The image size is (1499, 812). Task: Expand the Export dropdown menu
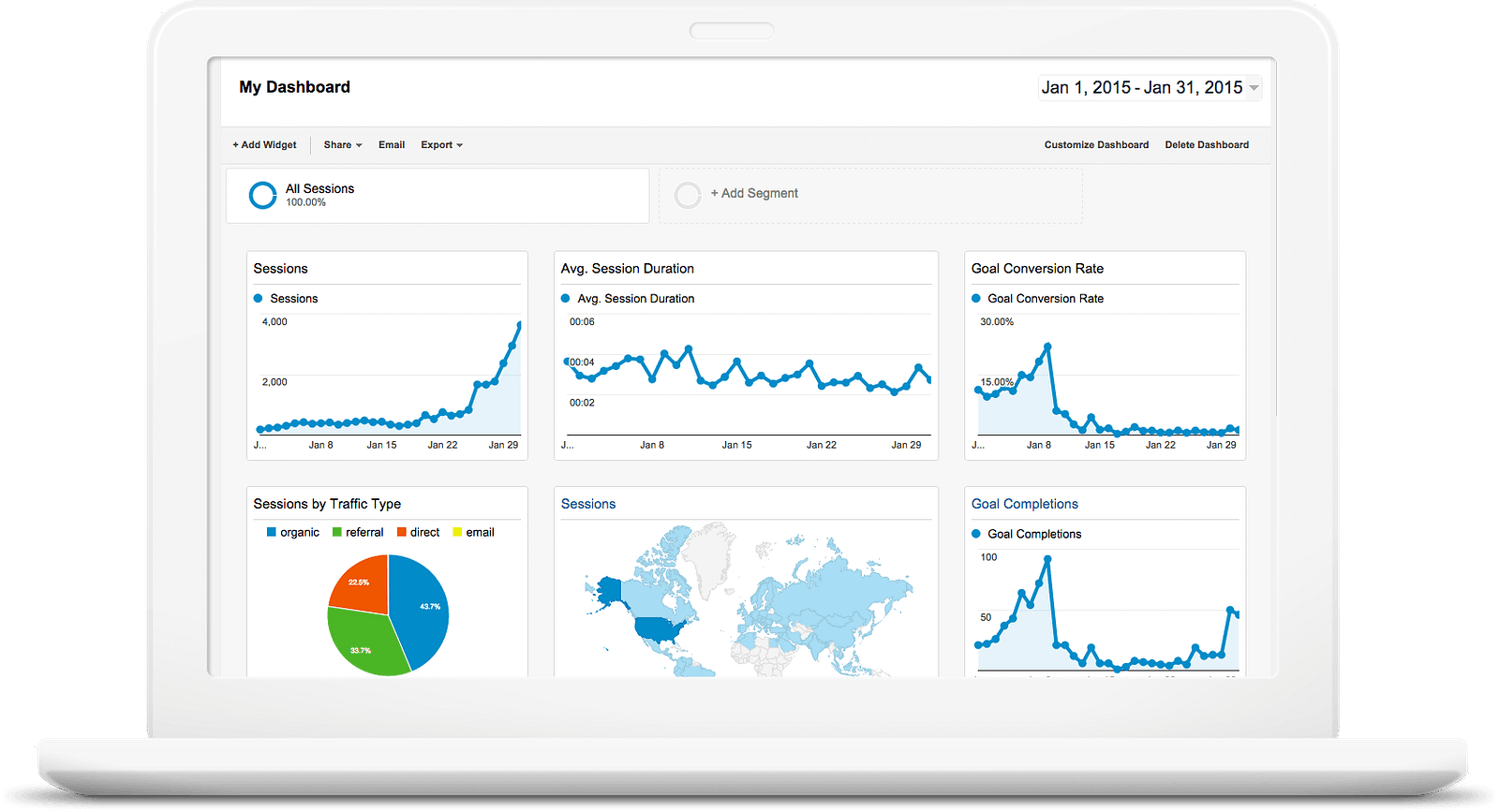pyautogui.click(x=441, y=145)
